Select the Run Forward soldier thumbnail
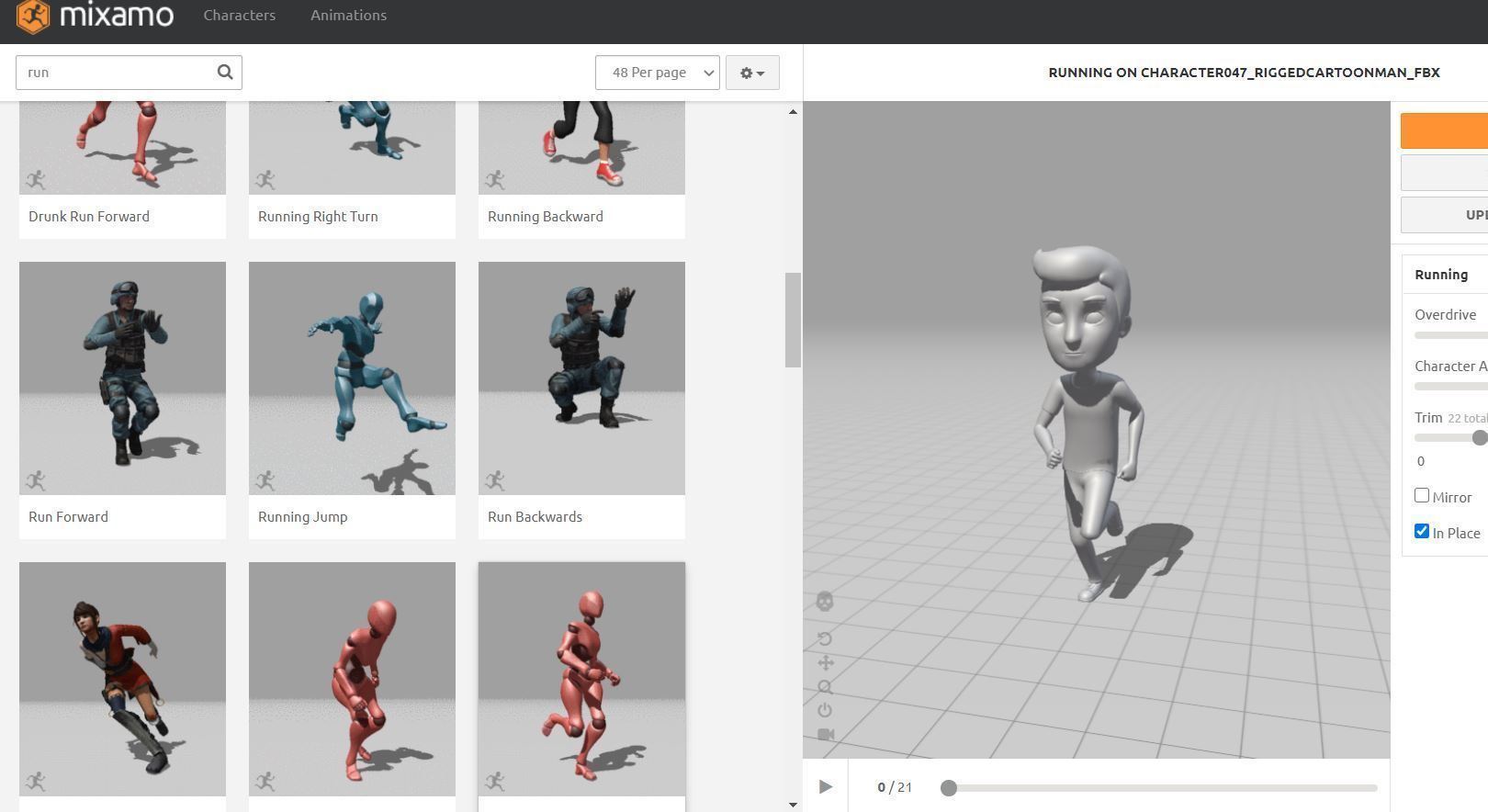1488x812 pixels. 122,378
